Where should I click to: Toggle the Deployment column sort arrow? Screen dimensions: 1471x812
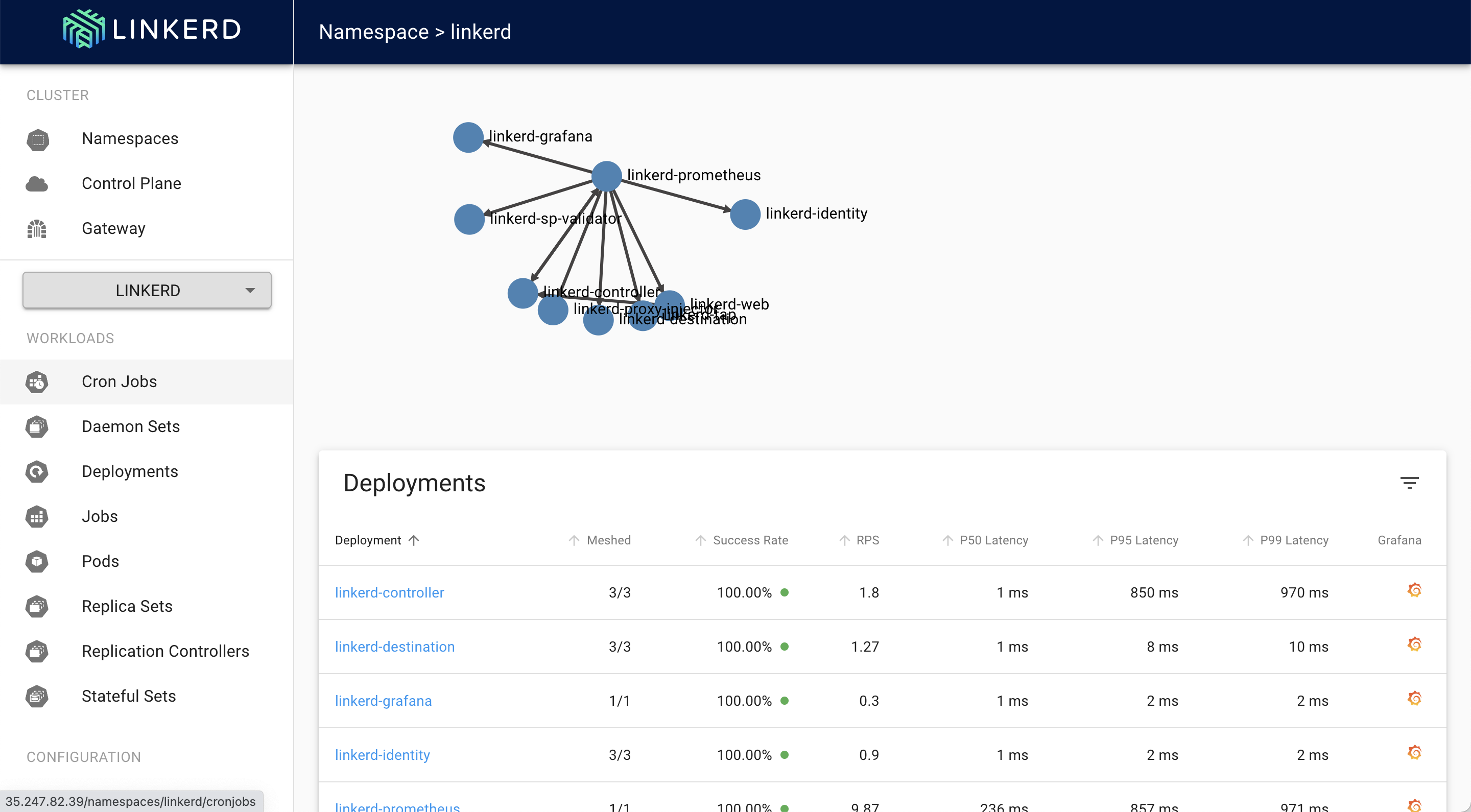[414, 540]
